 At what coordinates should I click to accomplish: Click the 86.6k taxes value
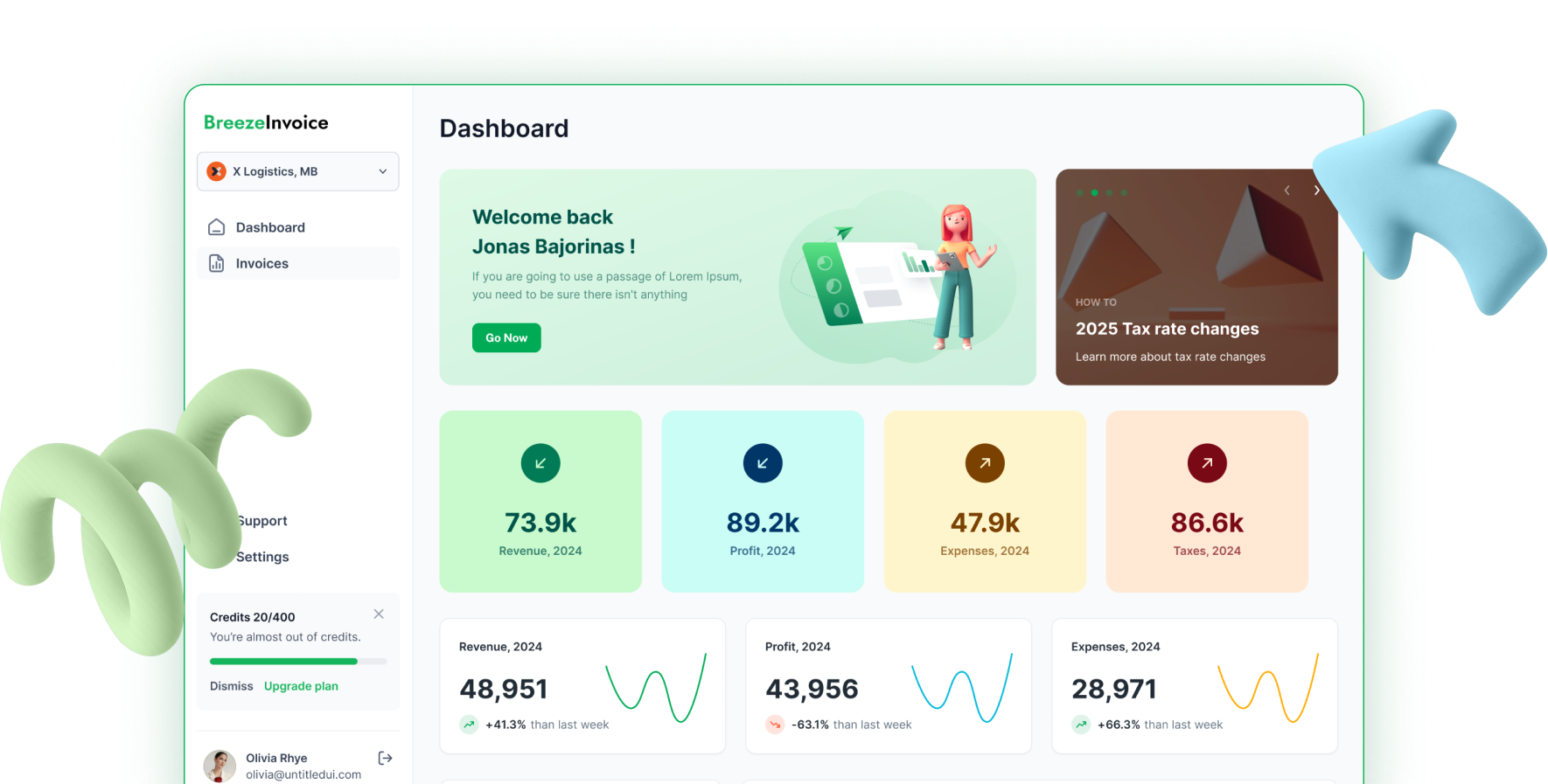[x=1207, y=523]
